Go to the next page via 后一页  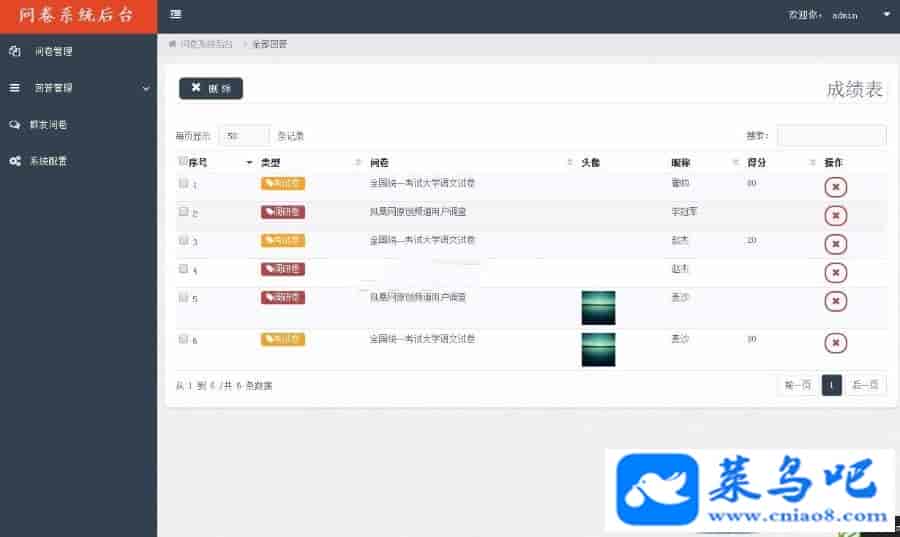coord(865,385)
